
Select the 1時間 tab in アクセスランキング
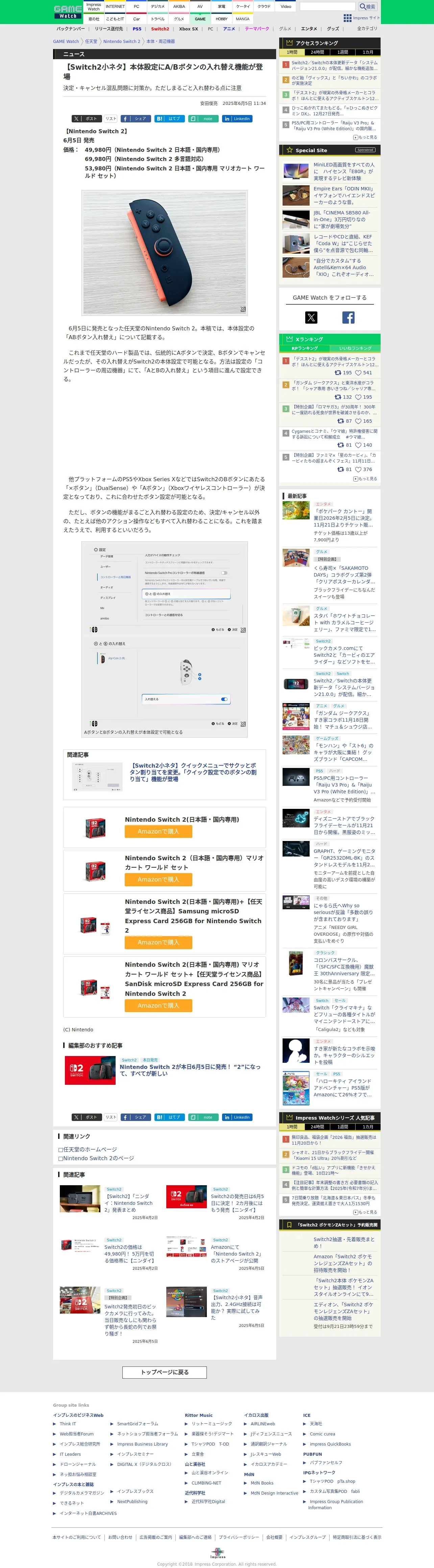click(293, 52)
